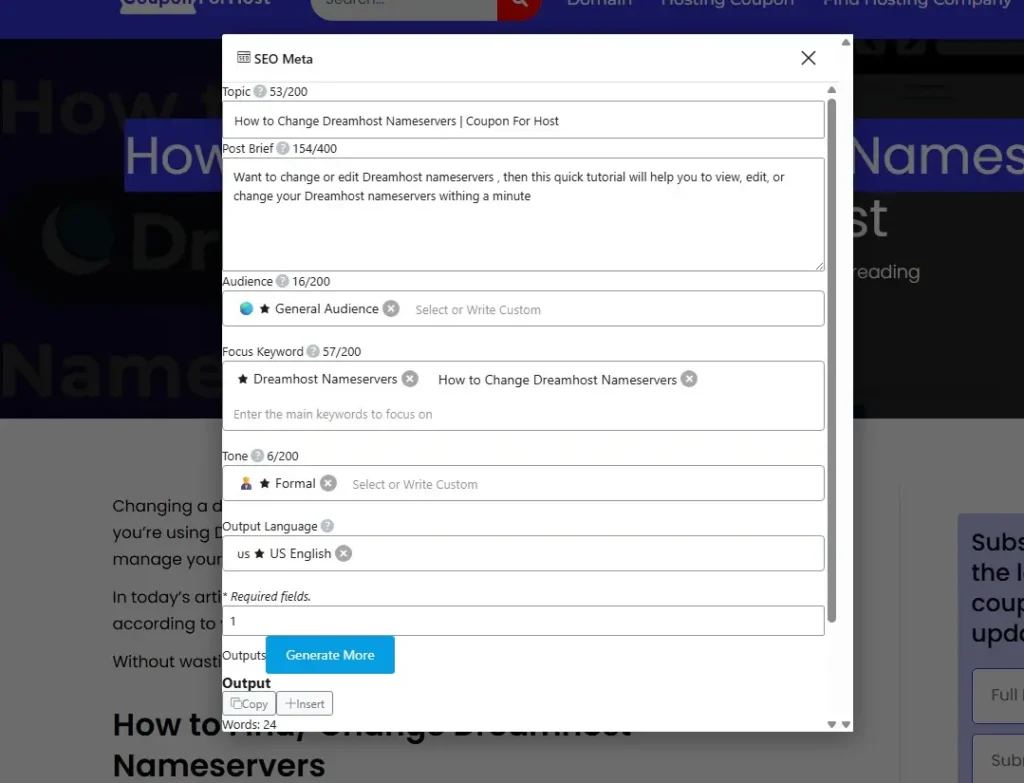Image resolution: width=1024 pixels, height=783 pixels.
Task: Close the SEO Meta dialog
Action: 808,58
